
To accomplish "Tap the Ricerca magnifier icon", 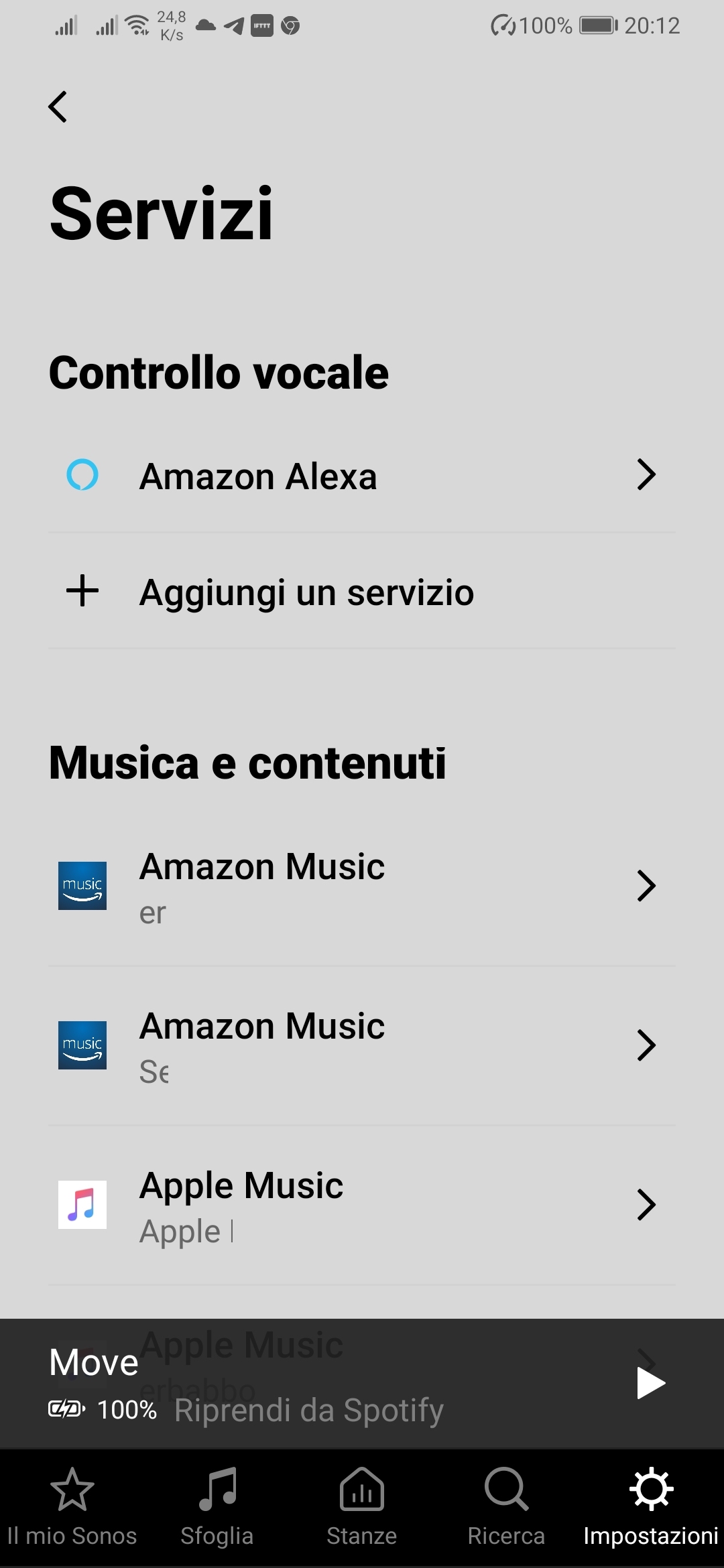I will click(506, 1490).
